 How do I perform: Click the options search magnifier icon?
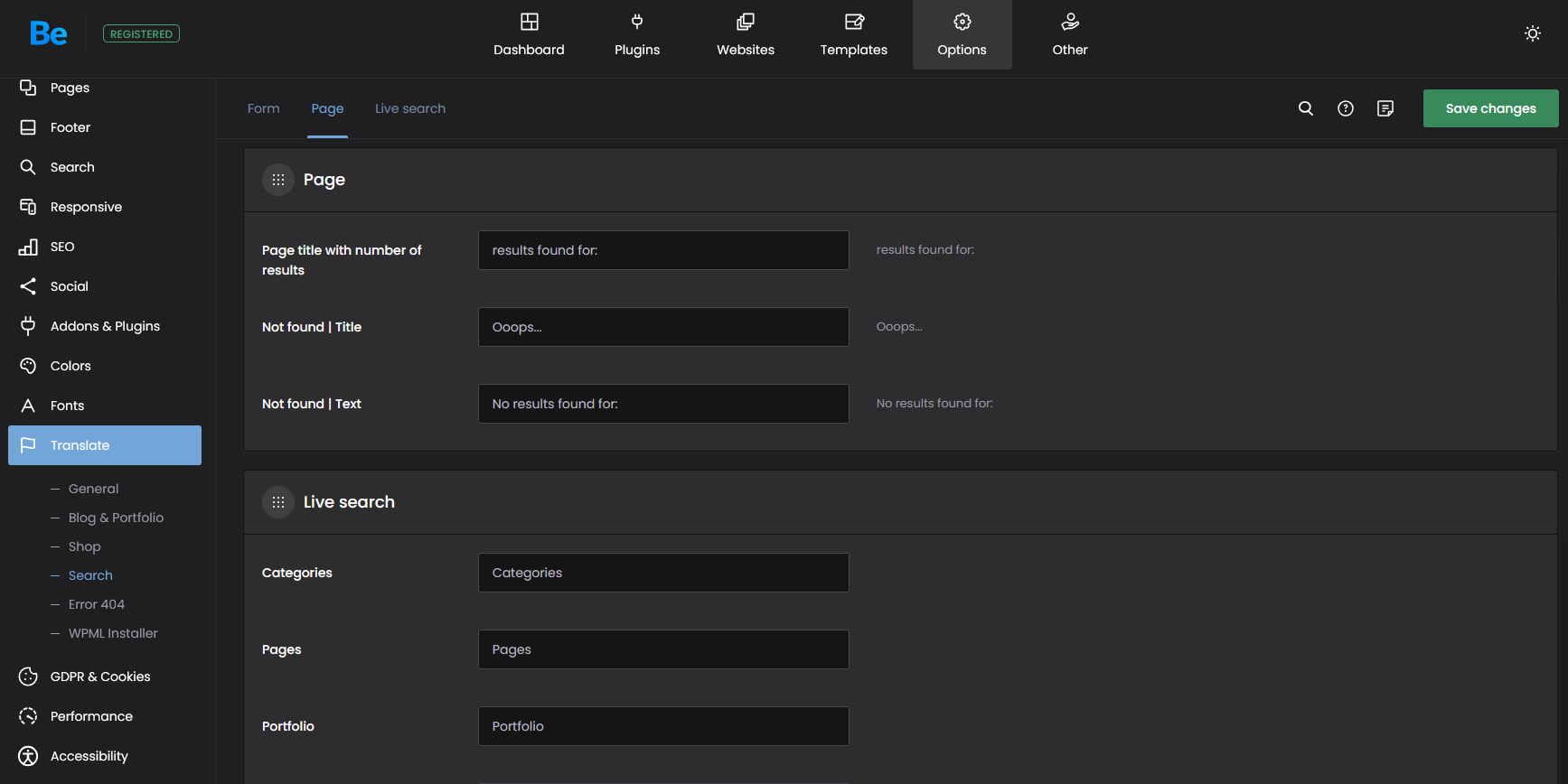tap(1306, 108)
